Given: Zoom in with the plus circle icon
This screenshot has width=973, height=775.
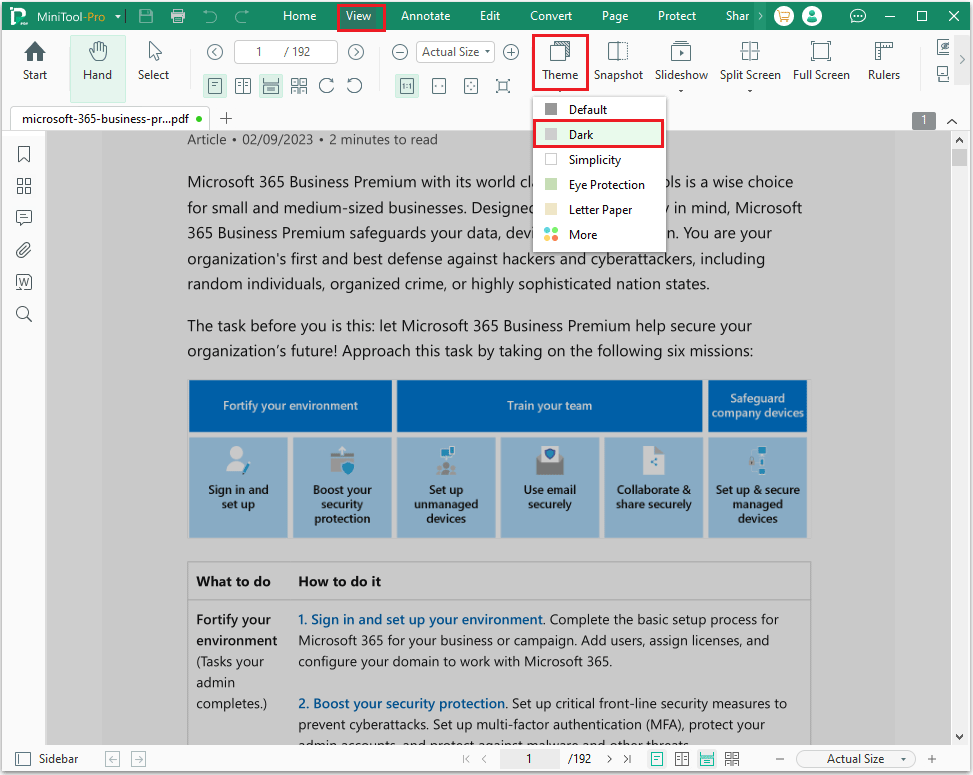Looking at the screenshot, I should [511, 52].
